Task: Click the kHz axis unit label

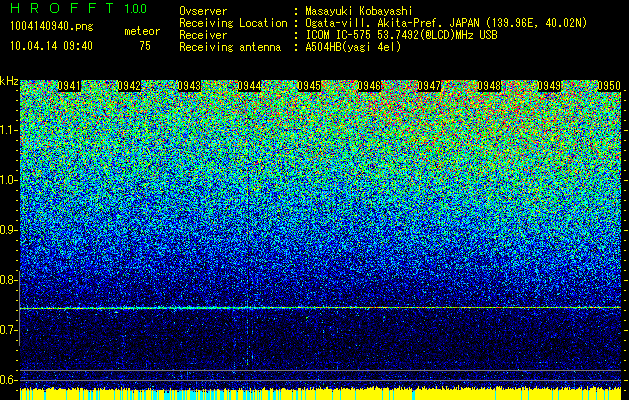Action: (9, 81)
